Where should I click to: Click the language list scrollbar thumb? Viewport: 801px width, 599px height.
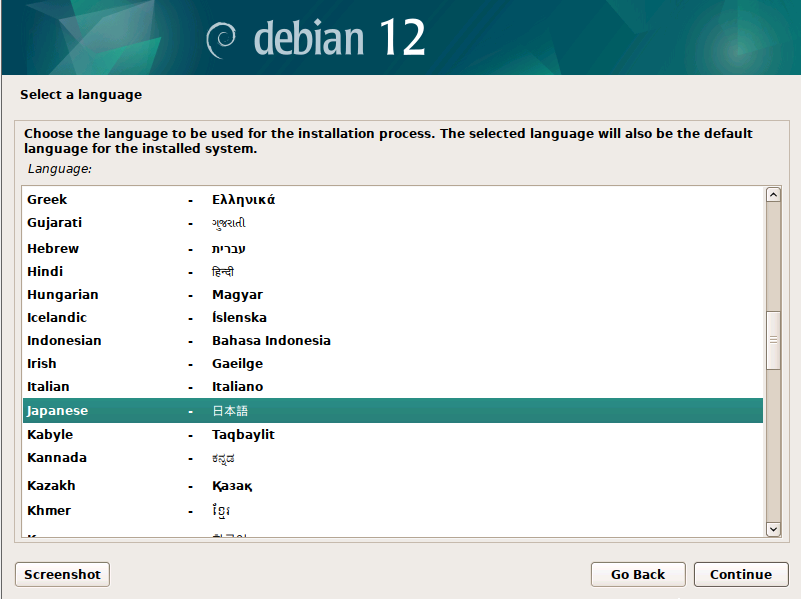pyautogui.click(x=773, y=340)
